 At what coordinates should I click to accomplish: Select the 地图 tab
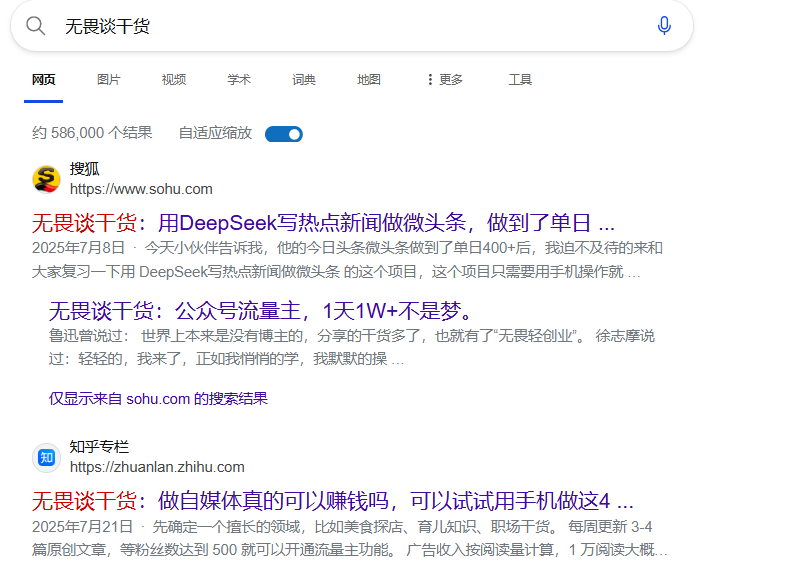(369, 79)
